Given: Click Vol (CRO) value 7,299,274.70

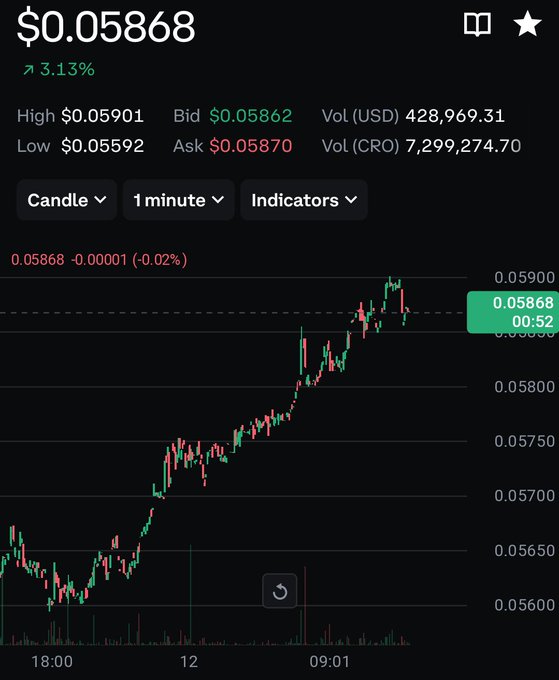Looking at the screenshot, I should pyautogui.click(x=463, y=146).
